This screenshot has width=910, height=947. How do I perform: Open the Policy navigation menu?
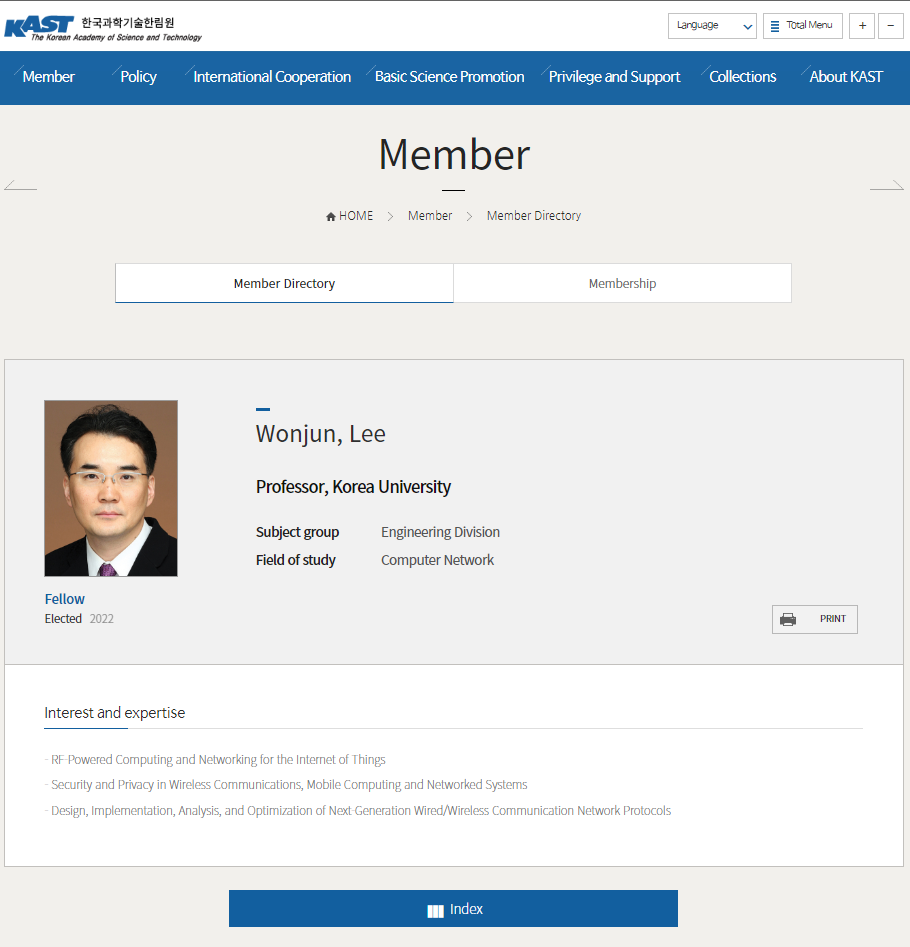(x=138, y=77)
